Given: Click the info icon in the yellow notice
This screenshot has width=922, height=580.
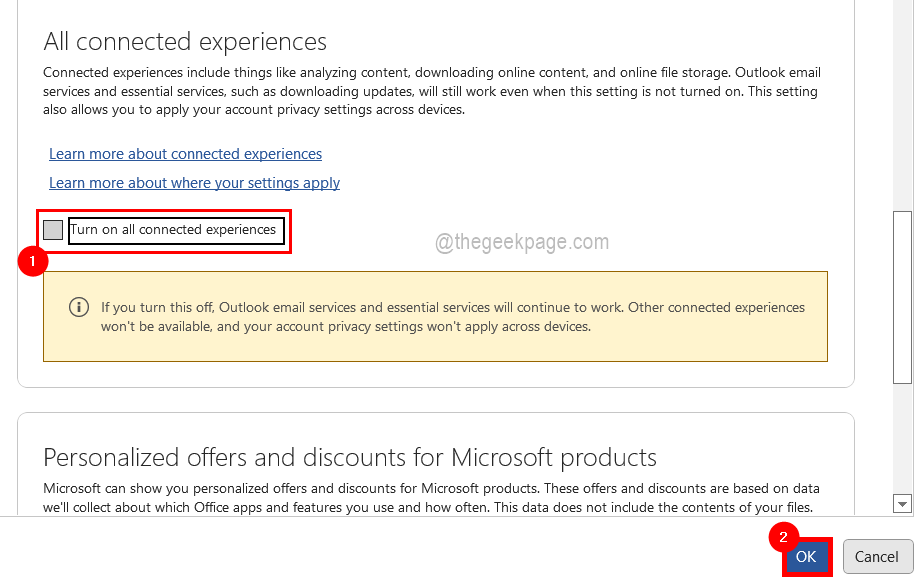Looking at the screenshot, I should tap(79, 307).
